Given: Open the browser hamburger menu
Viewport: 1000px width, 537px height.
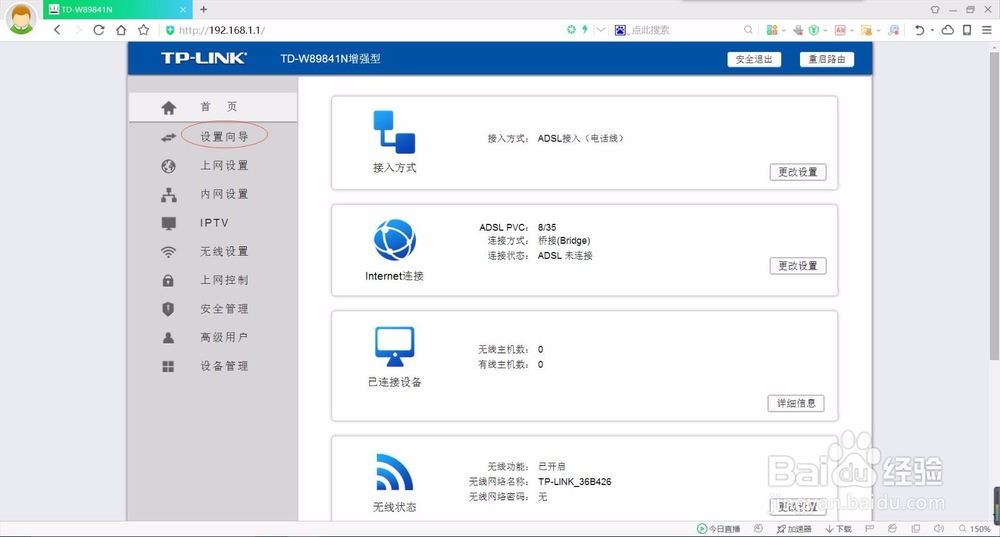Looking at the screenshot, I should [987, 30].
